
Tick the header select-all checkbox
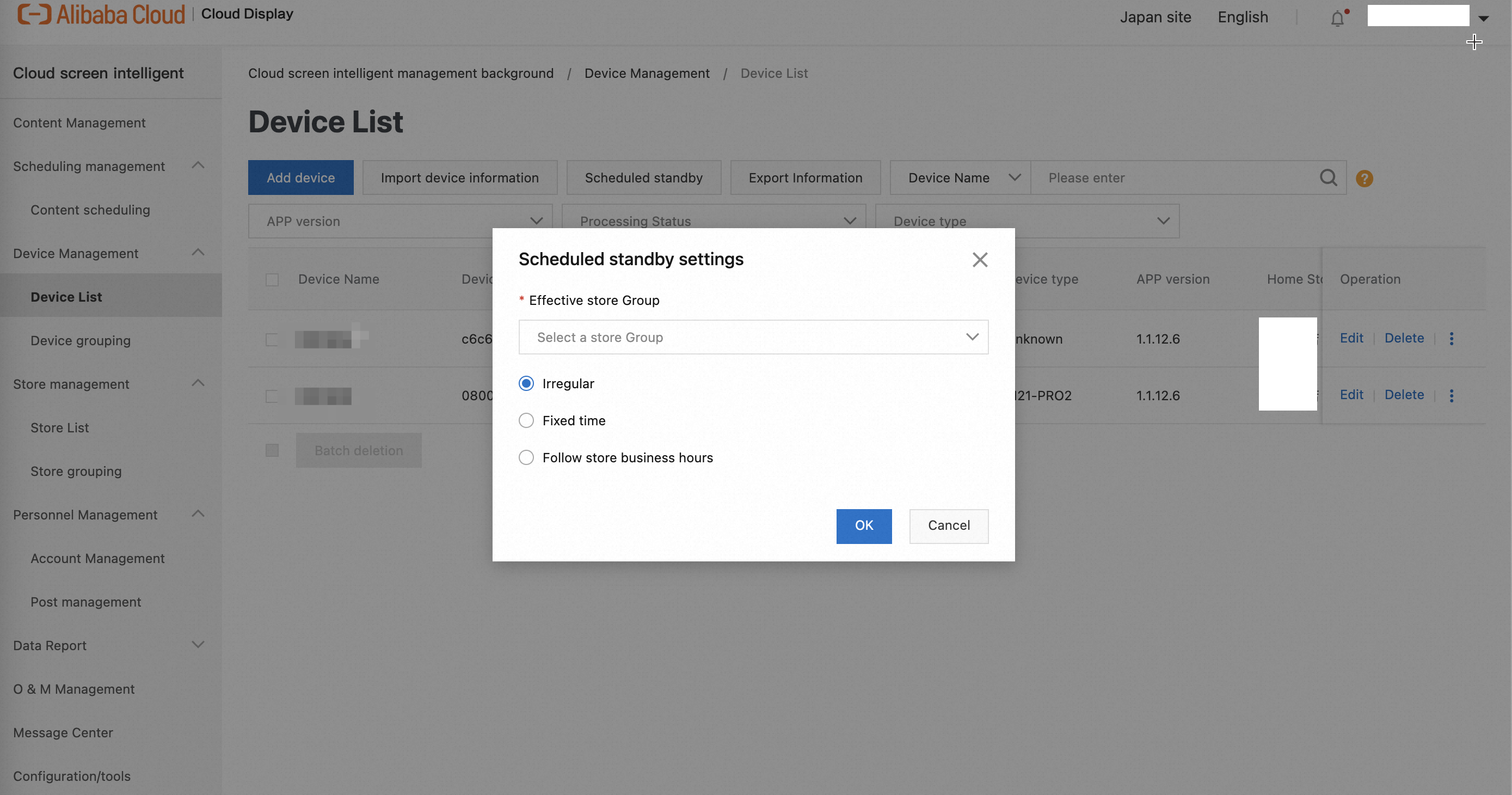point(272,279)
